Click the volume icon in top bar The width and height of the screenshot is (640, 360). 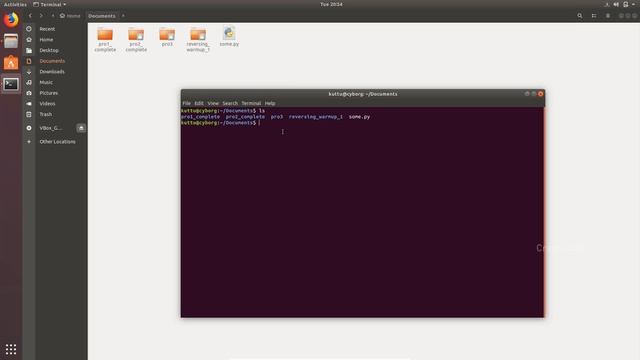click(x=616, y=4)
